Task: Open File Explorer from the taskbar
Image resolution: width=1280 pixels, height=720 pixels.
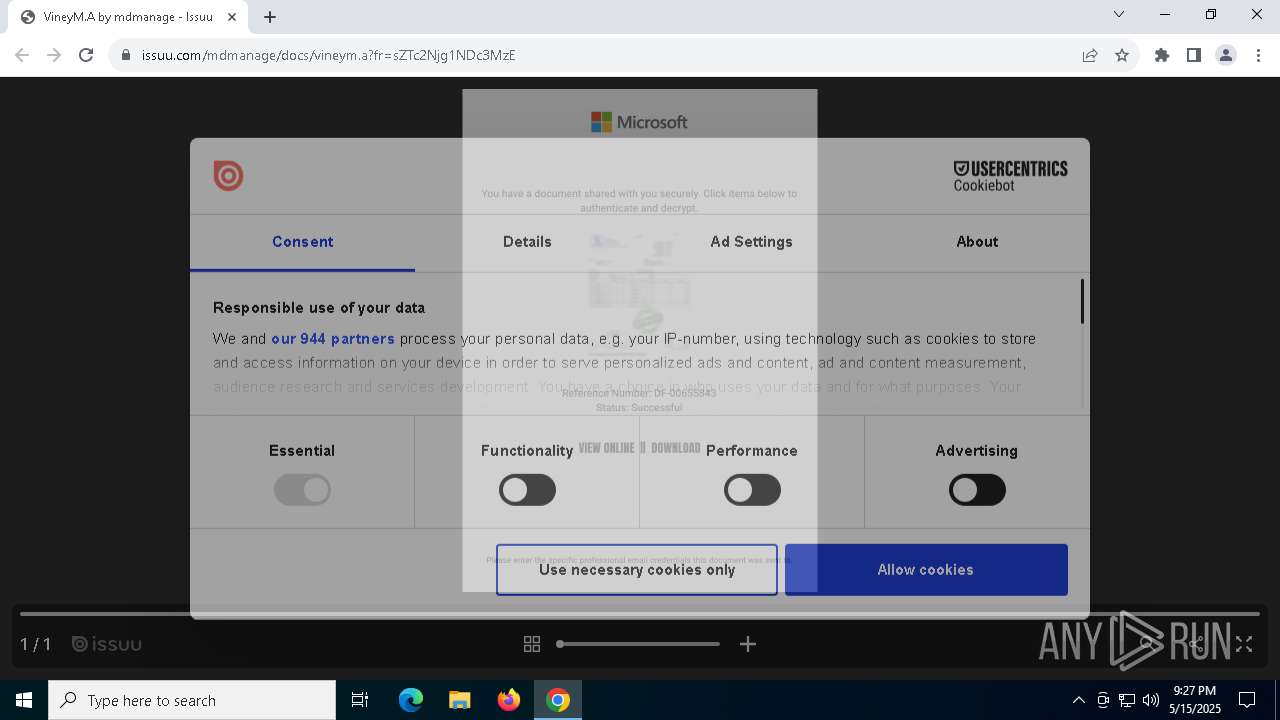Action: tap(459, 700)
